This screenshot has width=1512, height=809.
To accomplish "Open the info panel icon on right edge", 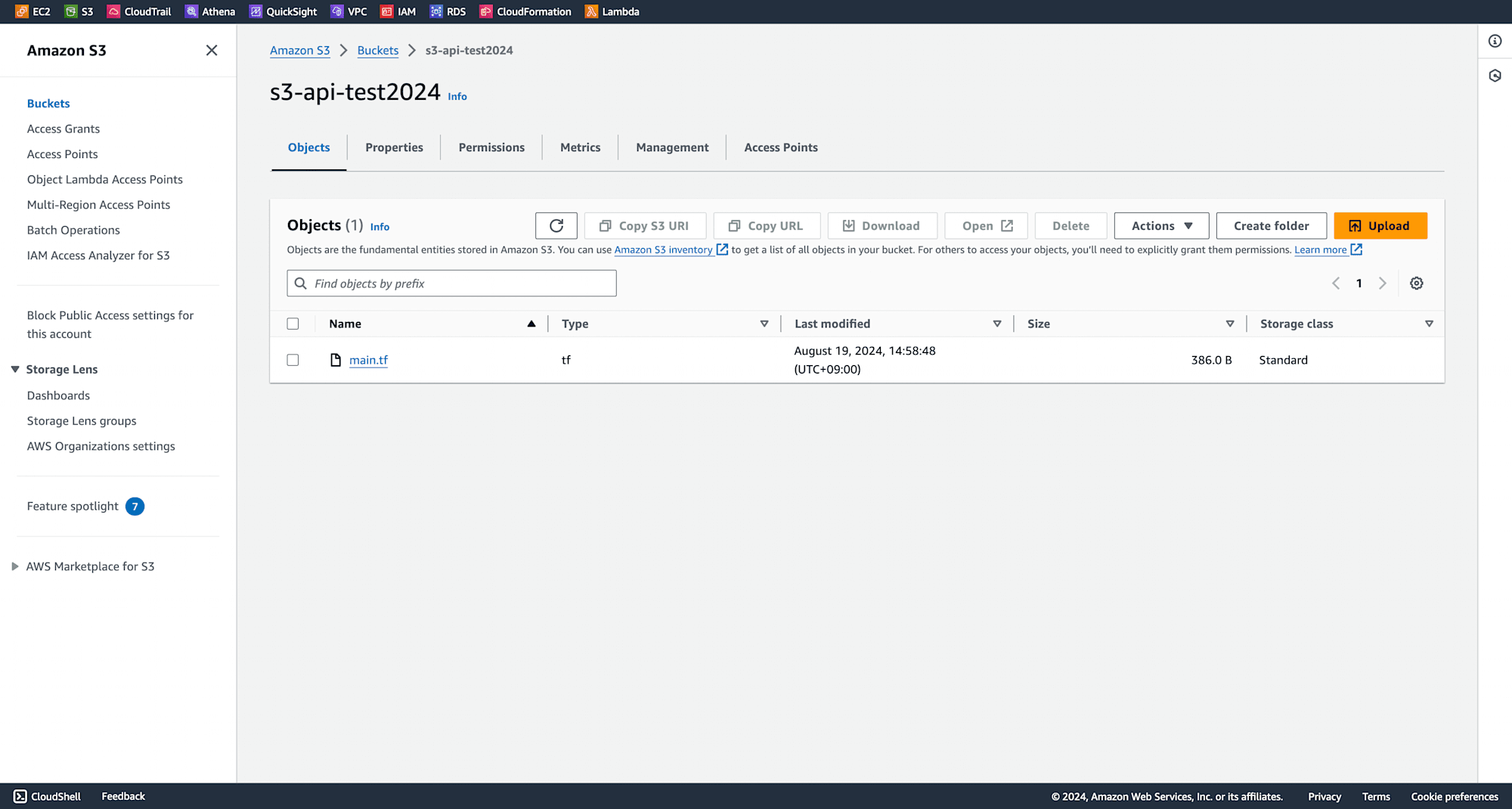I will point(1495,41).
